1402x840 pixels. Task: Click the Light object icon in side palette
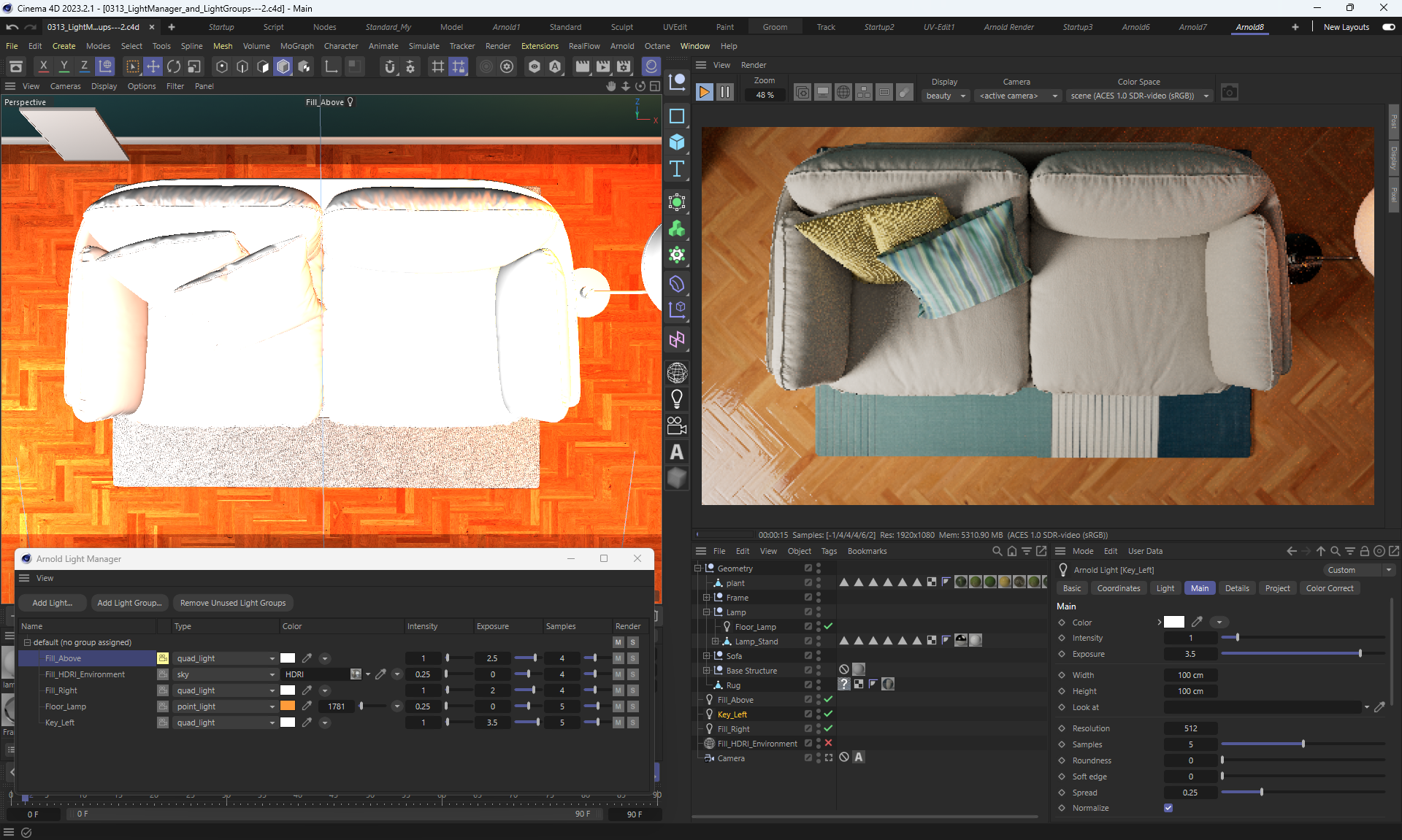tap(677, 398)
